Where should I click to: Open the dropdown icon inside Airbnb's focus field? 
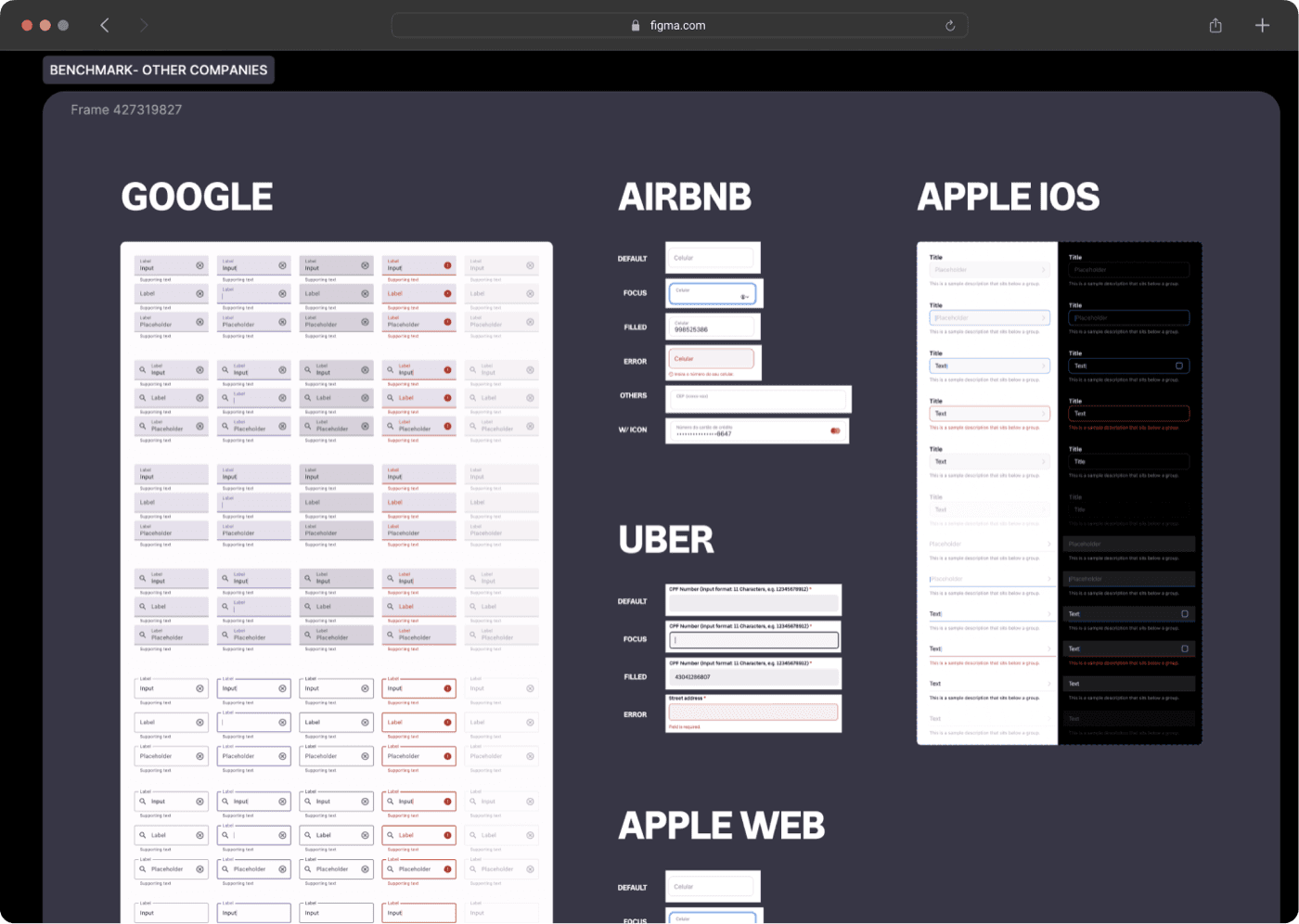pyautogui.click(x=744, y=297)
